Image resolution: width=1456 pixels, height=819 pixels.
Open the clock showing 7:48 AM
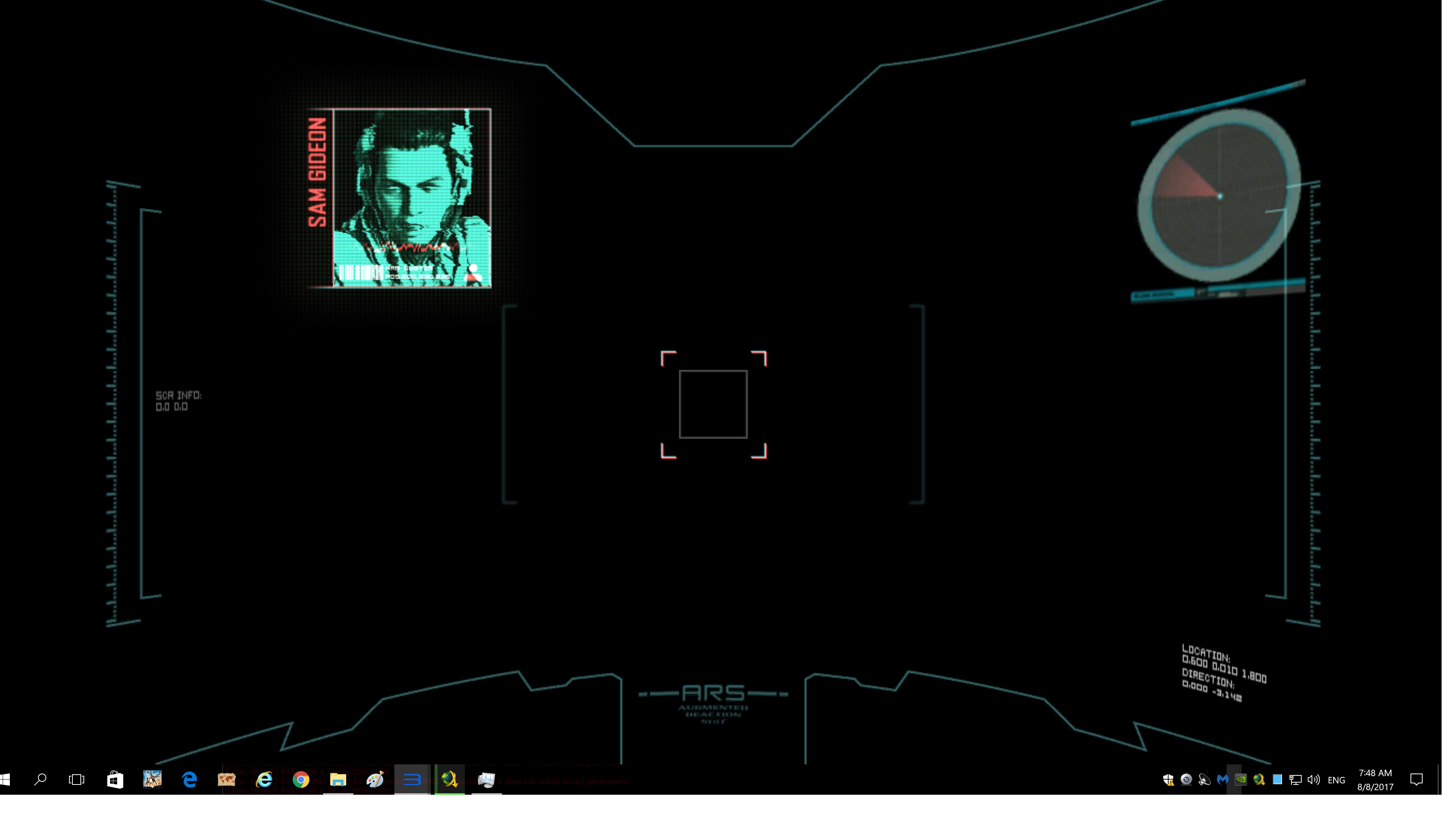pyautogui.click(x=1375, y=780)
